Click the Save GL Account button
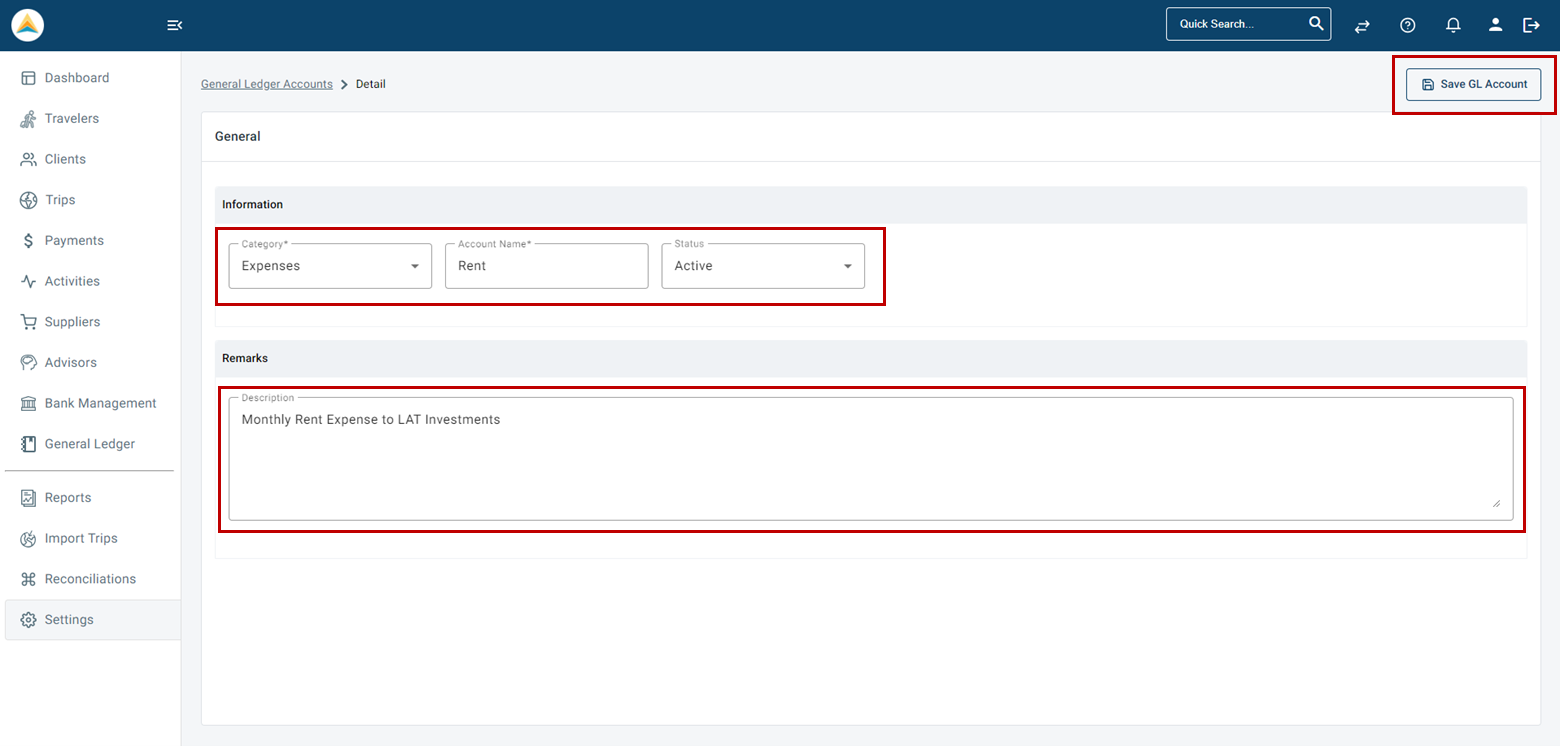Image resolution: width=1560 pixels, height=746 pixels. coord(1473,84)
